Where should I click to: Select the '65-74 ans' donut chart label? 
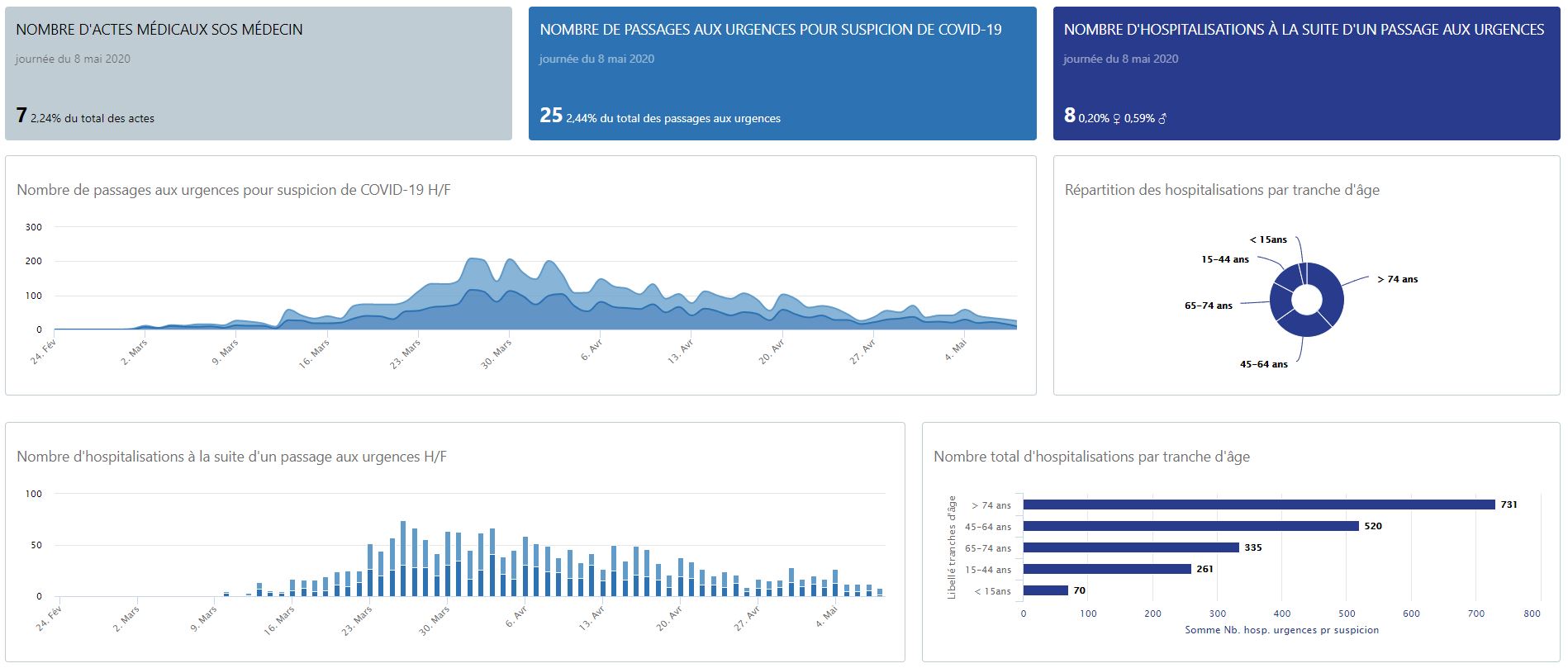tap(1208, 306)
